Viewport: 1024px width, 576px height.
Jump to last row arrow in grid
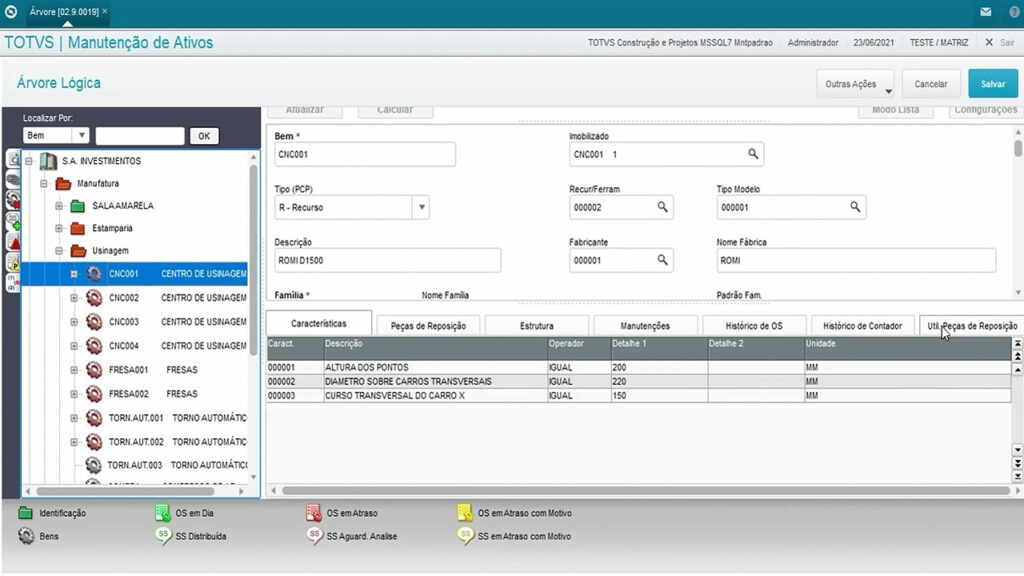1017,477
